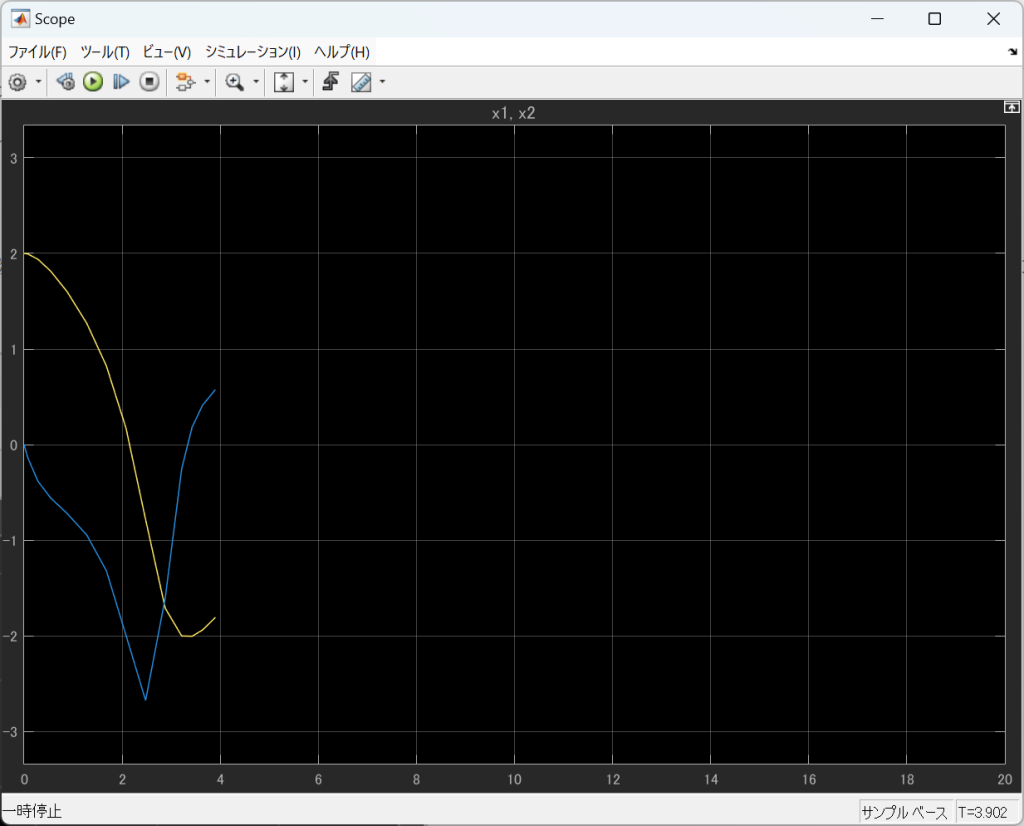Screen dimensions: 1024x826
Task: Click the Highlight Simulink block icon
Action: [184, 82]
